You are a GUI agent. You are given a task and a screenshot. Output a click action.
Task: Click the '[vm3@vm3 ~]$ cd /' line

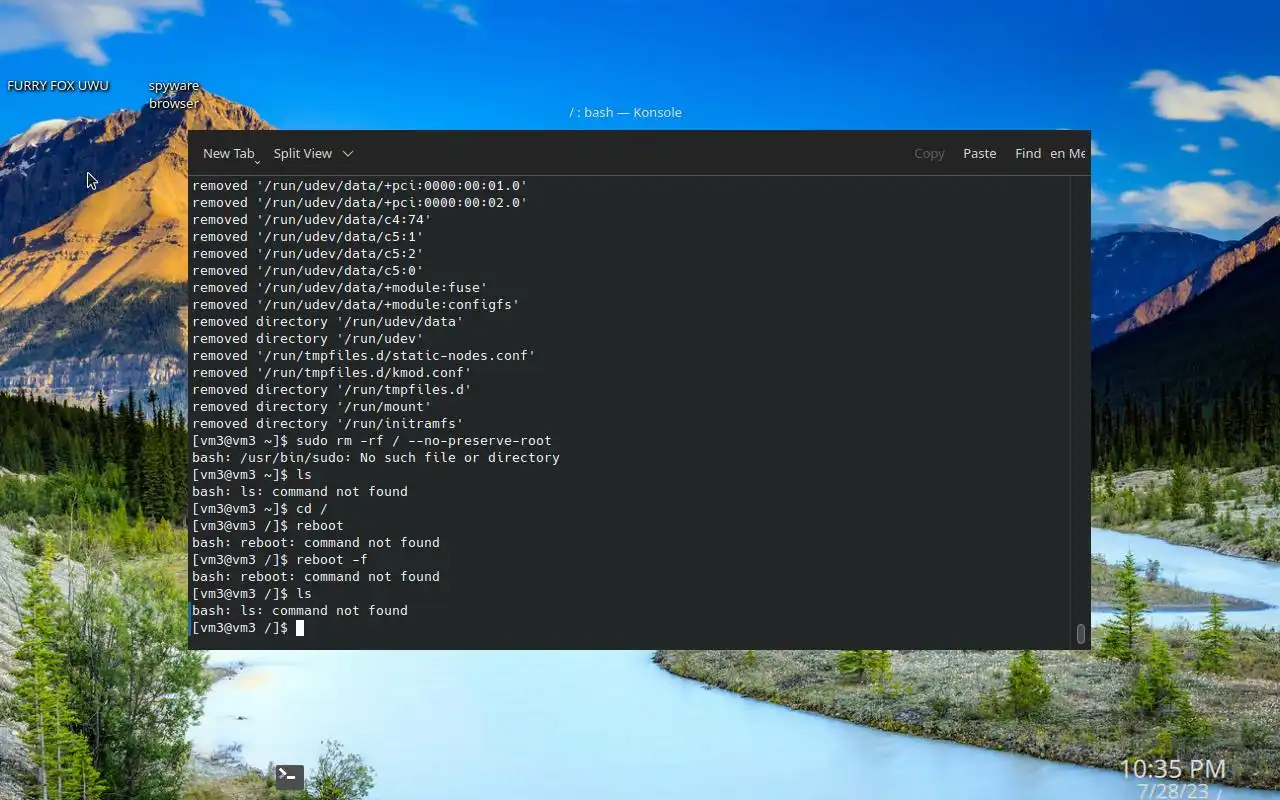[x=260, y=508]
